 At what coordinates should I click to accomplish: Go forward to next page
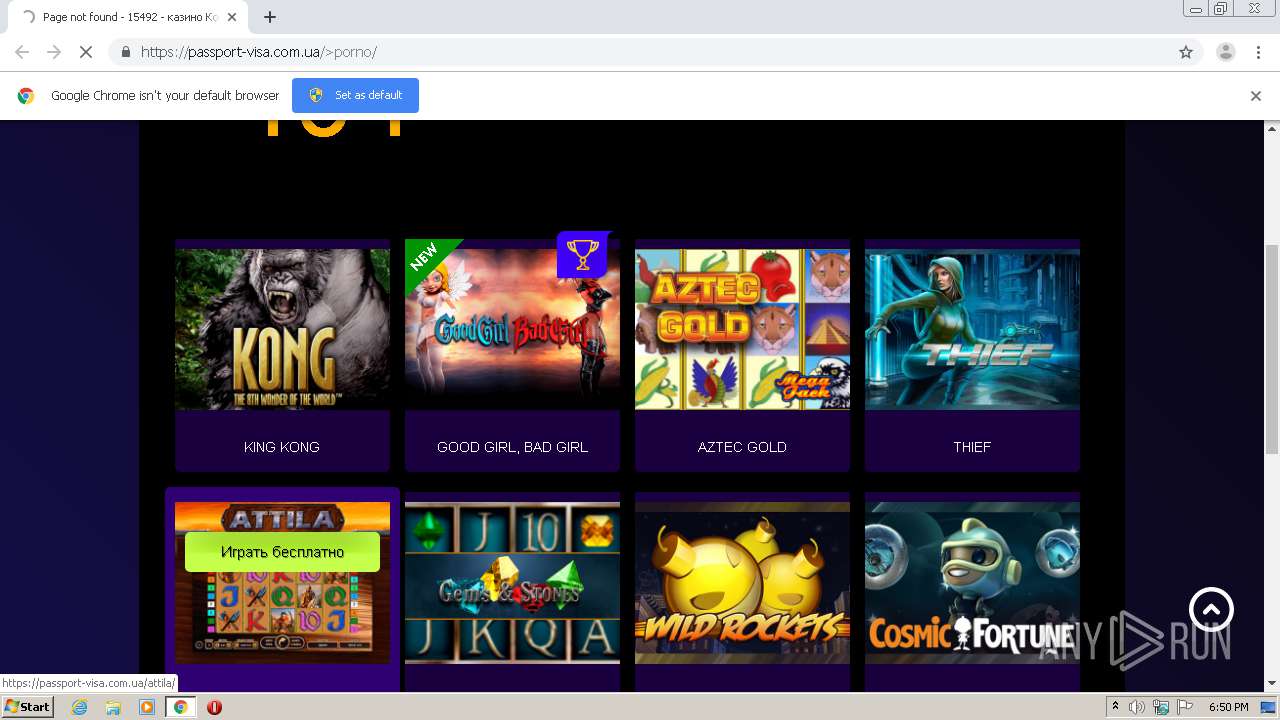point(54,52)
